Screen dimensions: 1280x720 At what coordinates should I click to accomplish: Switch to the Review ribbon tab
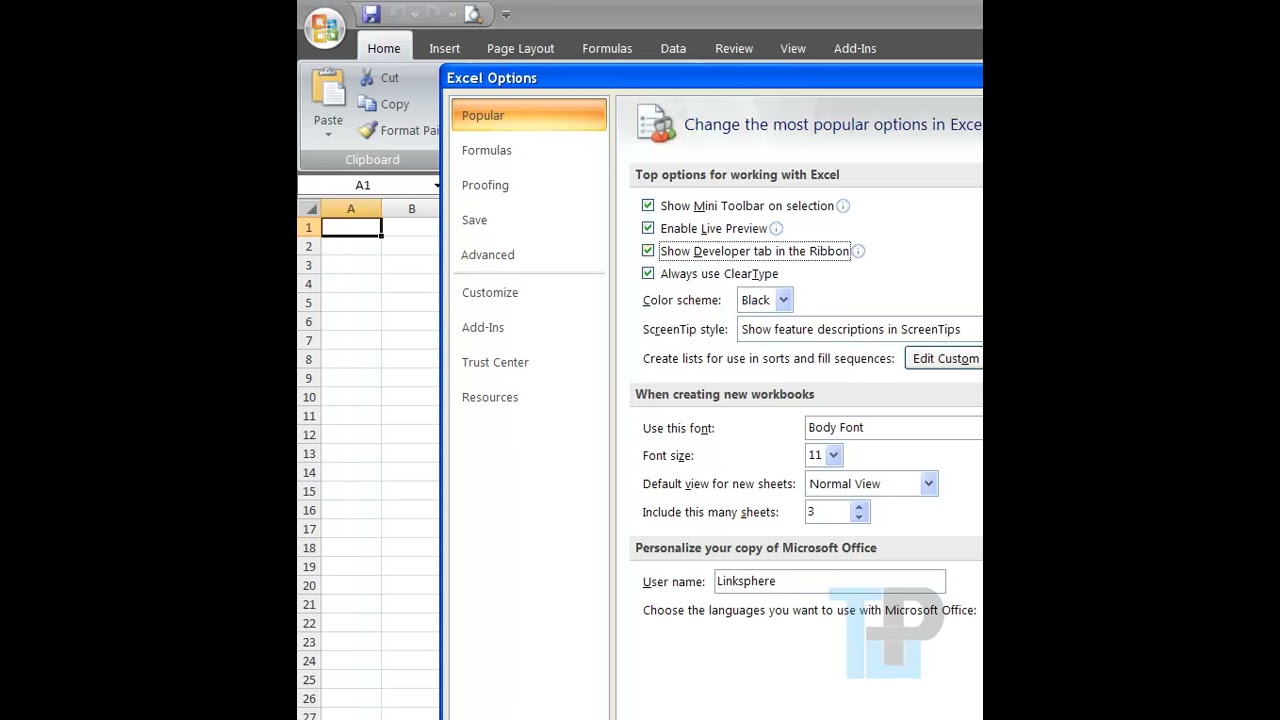(x=734, y=48)
